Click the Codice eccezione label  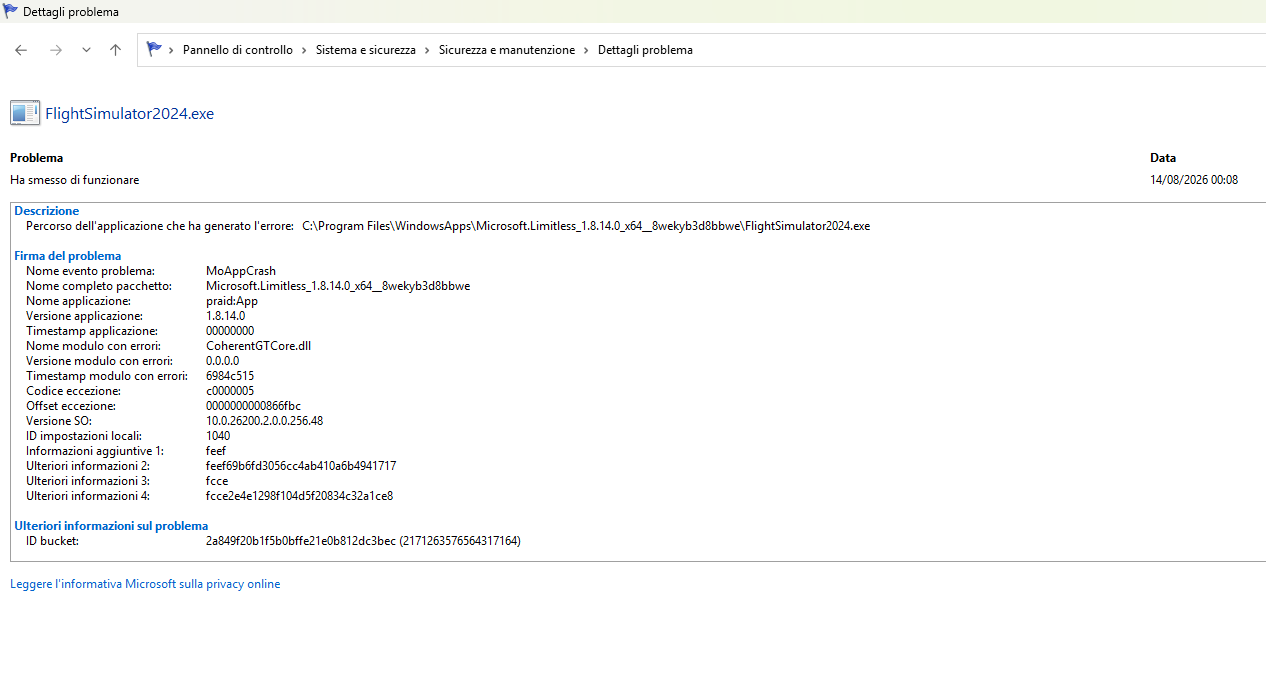point(73,391)
